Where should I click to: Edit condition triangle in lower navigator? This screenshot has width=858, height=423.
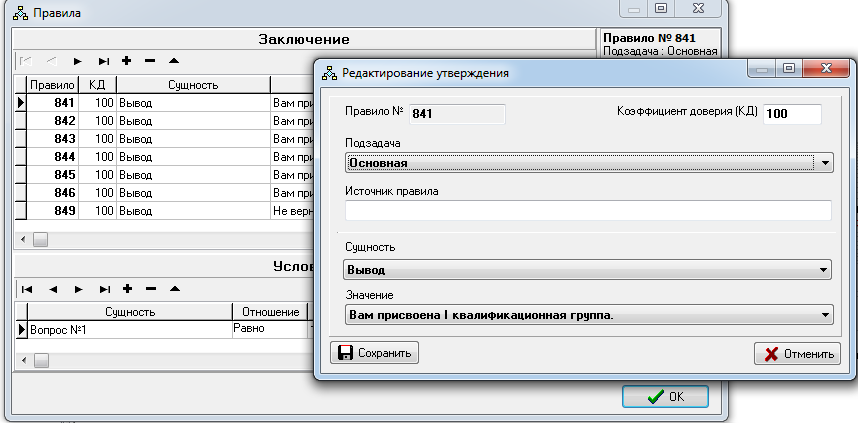[x=175, y=288]
